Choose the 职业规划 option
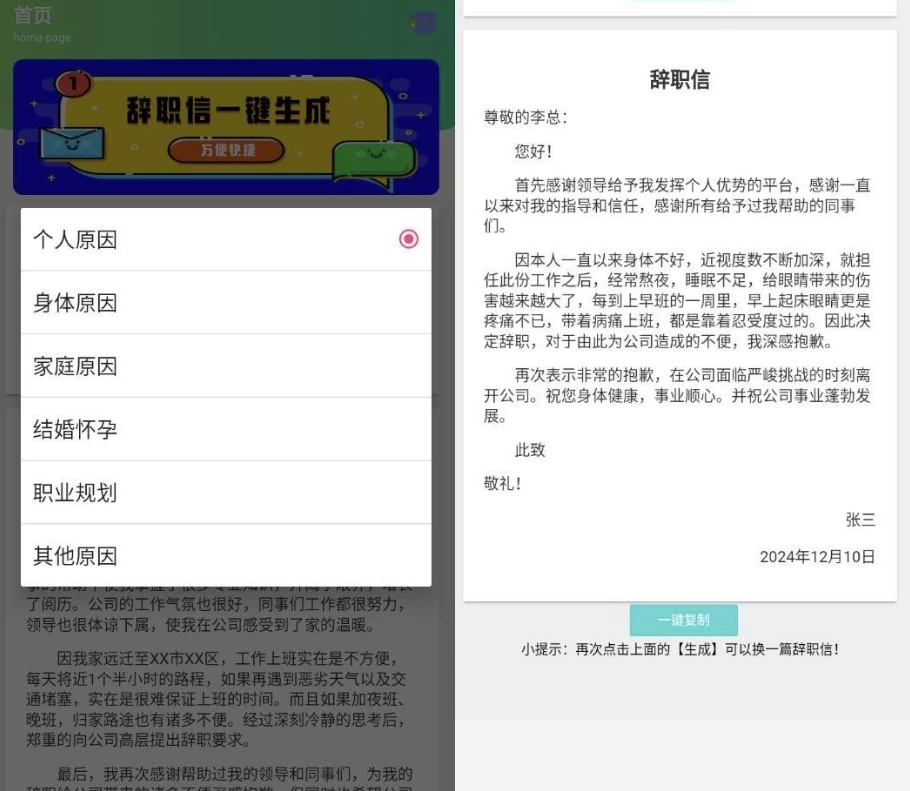The image size is (910, 791). pos(226,493)
